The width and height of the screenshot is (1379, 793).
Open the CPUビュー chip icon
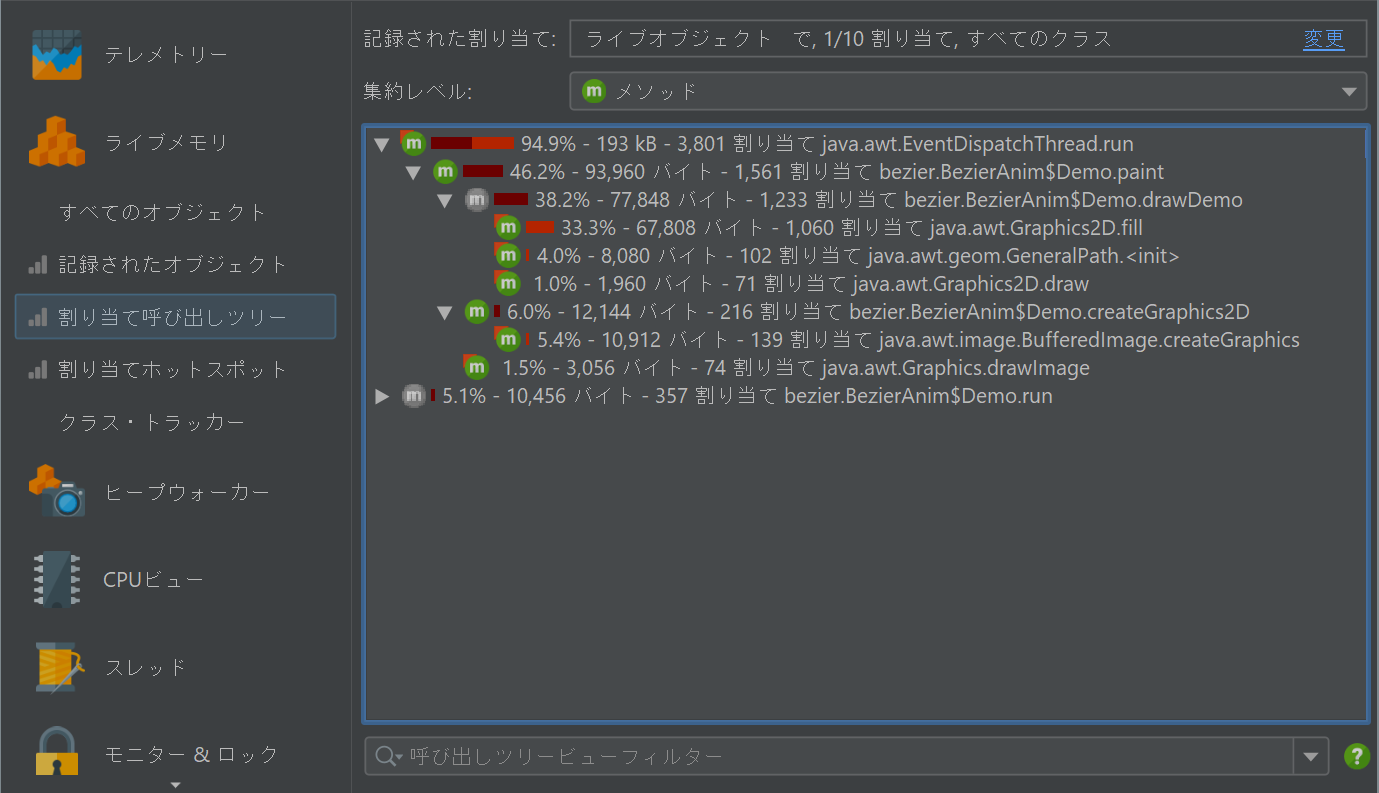click(56, 579)
